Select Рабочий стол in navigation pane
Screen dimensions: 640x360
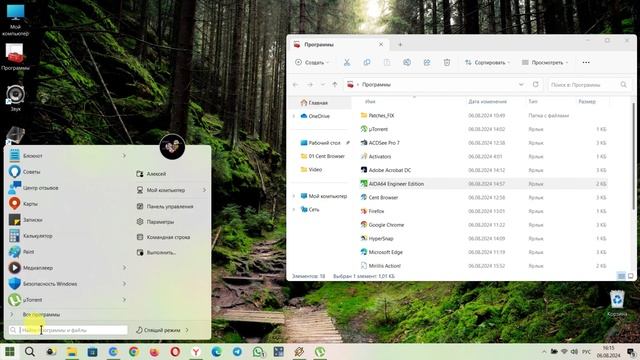324,143
